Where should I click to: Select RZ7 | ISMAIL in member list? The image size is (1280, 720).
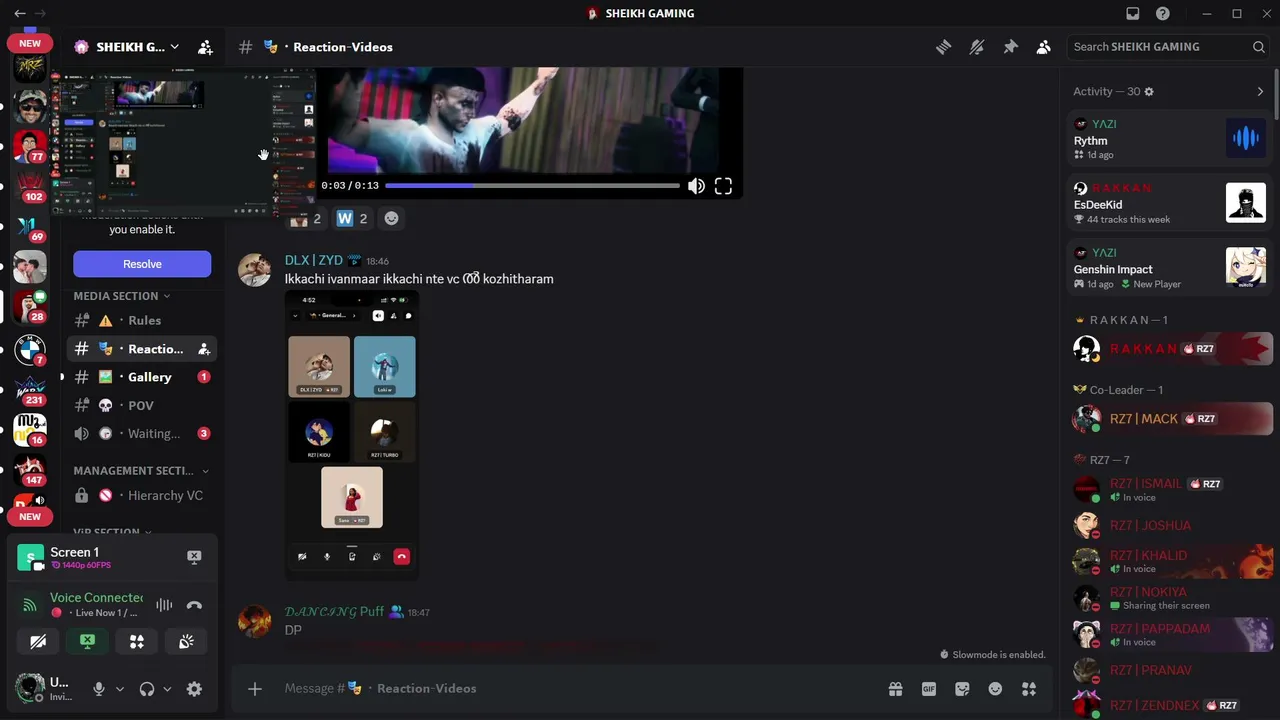pyautogui.click(x=1169, y=489)
